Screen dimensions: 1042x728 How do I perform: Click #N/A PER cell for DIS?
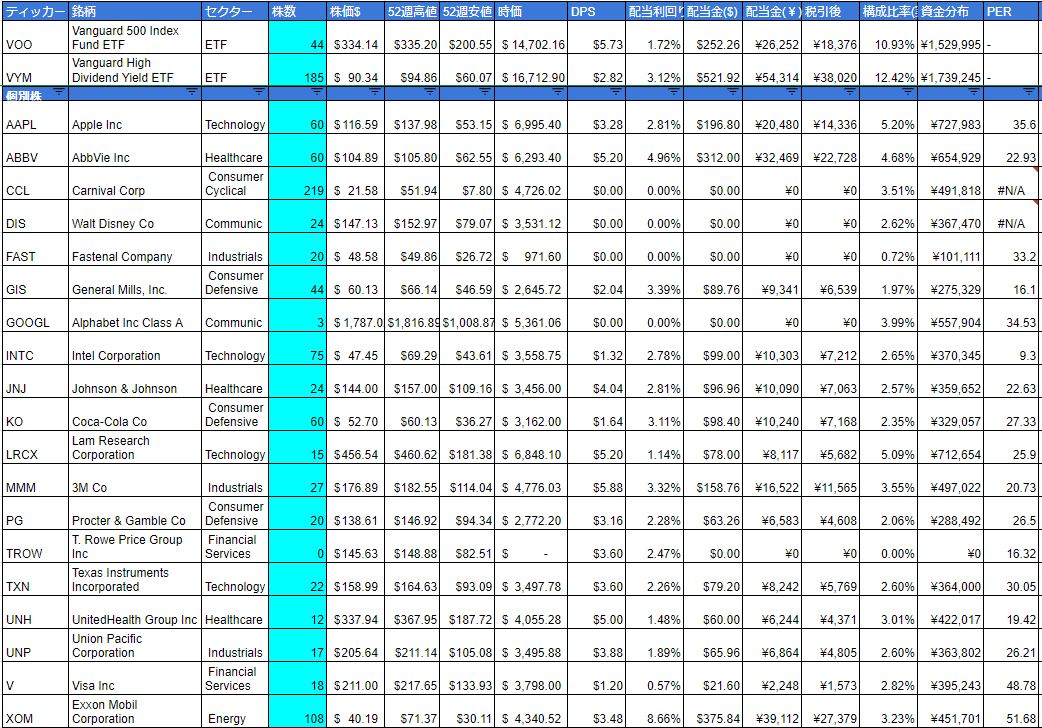coord(1012,216)
